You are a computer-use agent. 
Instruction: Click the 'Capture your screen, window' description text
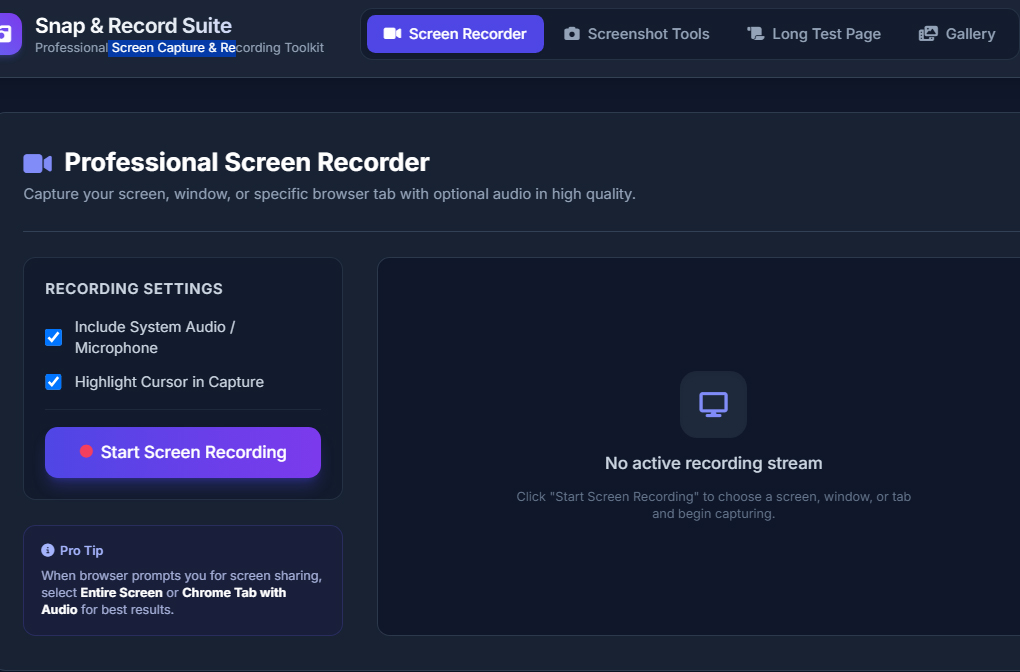(x=329, y=194)
